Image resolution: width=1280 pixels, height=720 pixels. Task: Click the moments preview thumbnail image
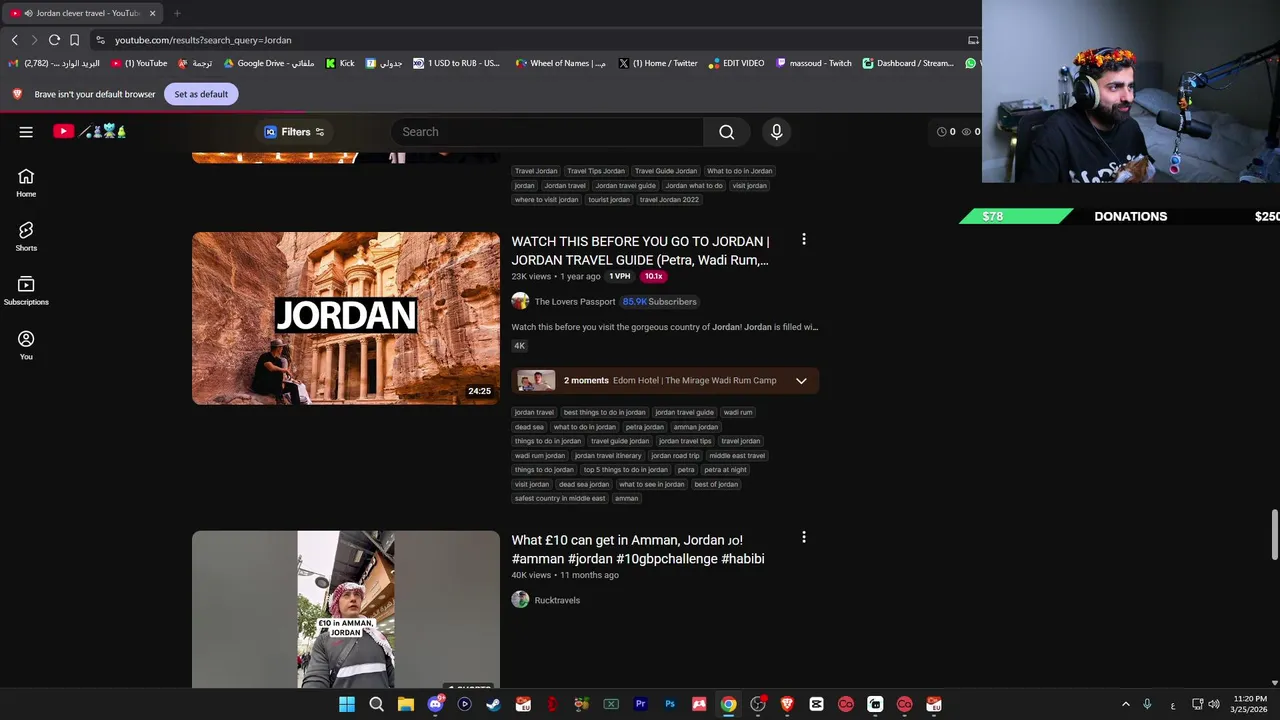coord(536,381)
